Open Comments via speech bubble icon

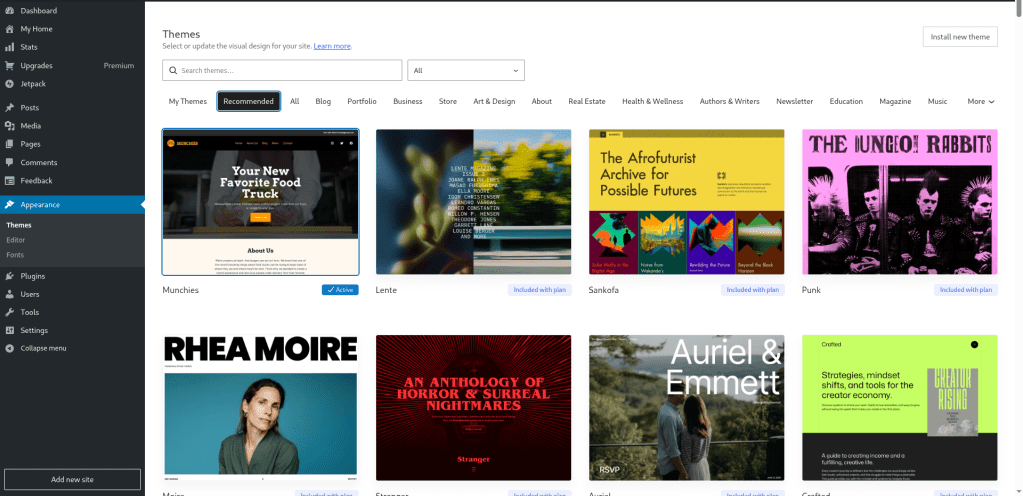(x=9, y=162)
